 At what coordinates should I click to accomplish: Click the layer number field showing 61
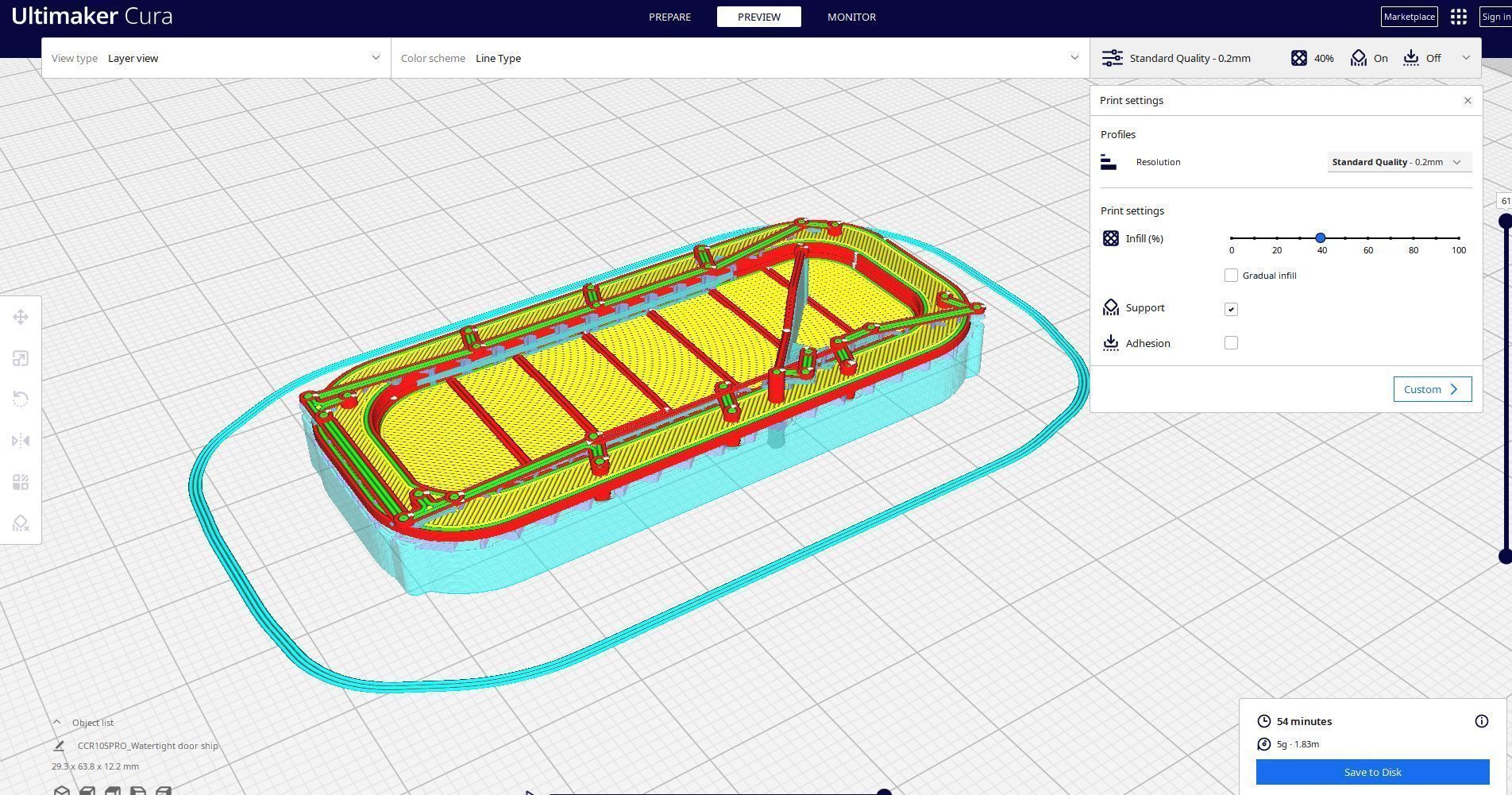1504,201
